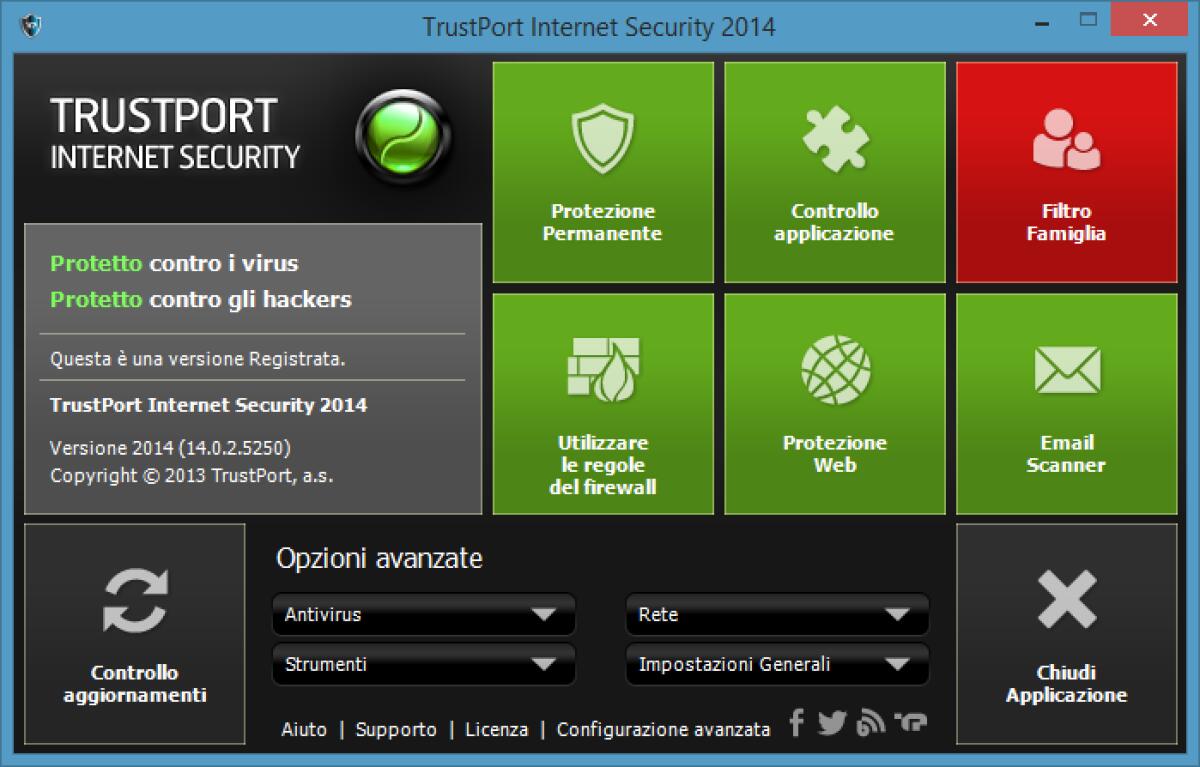Open Protezione Permanente shield tile
The image size is (1200, 767).
click(601, 170)
